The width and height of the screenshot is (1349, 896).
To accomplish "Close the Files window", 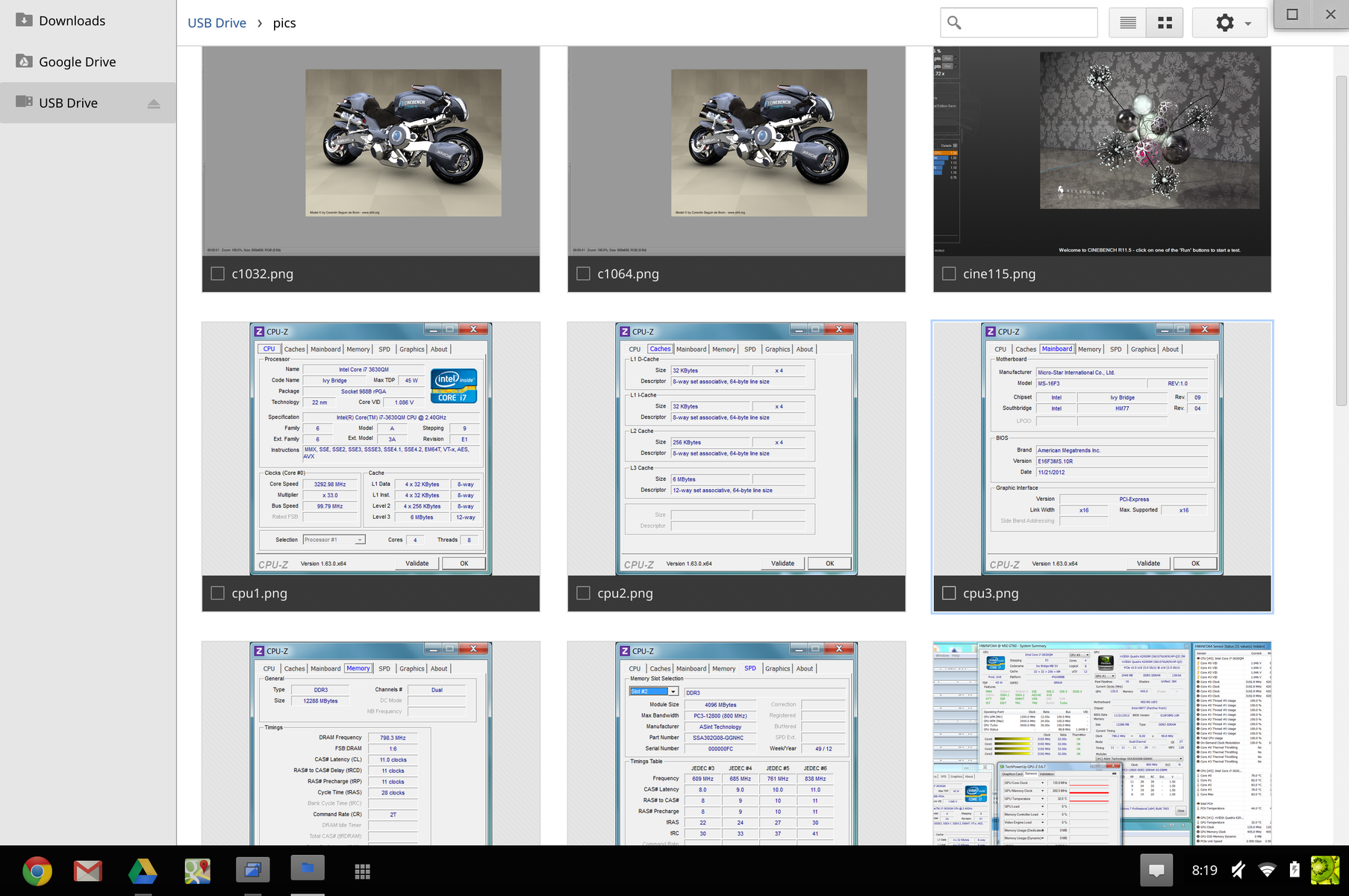I will pos(1330,14).
